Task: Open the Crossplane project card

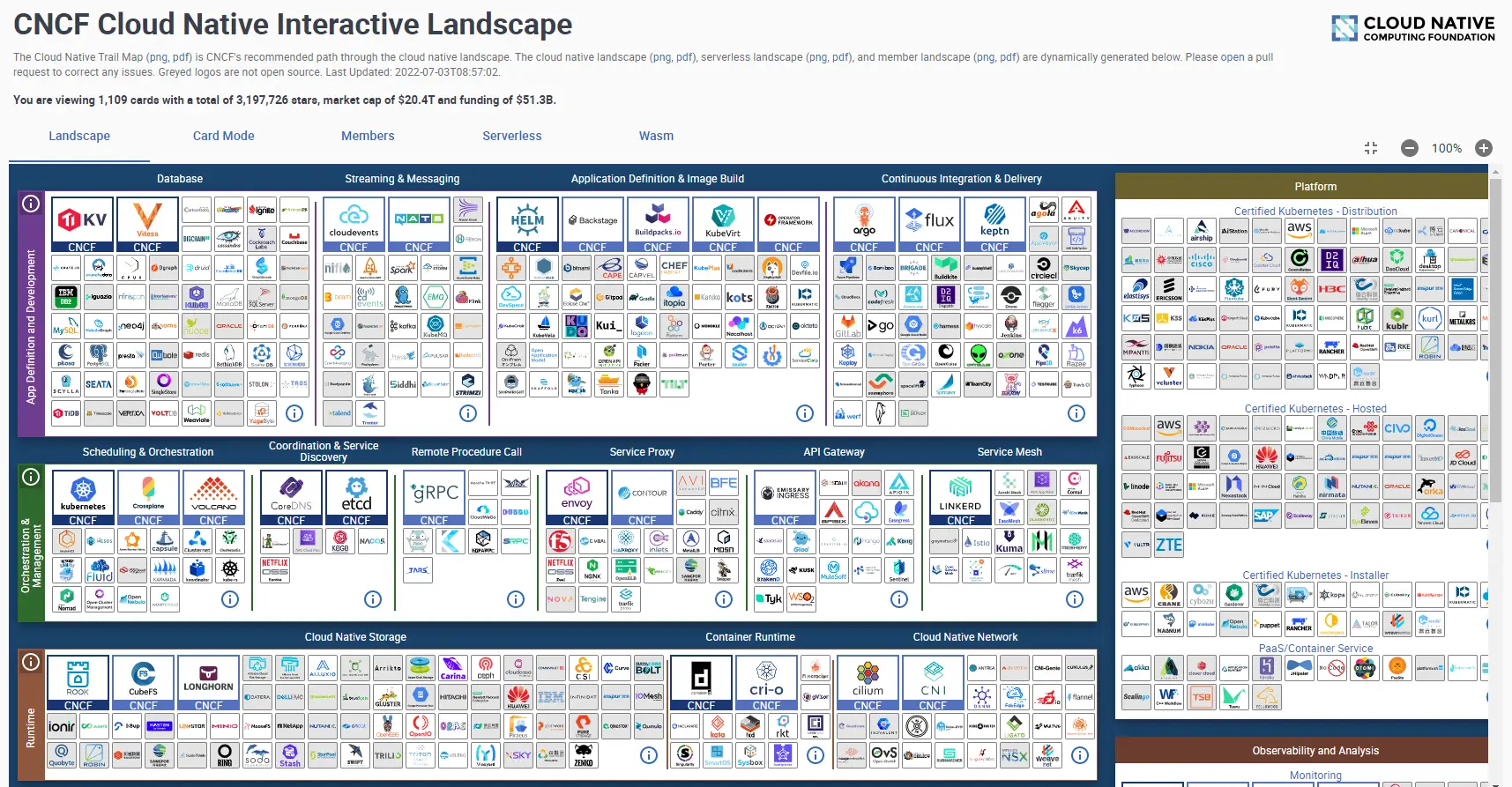Action: click(x=148, y=498)
